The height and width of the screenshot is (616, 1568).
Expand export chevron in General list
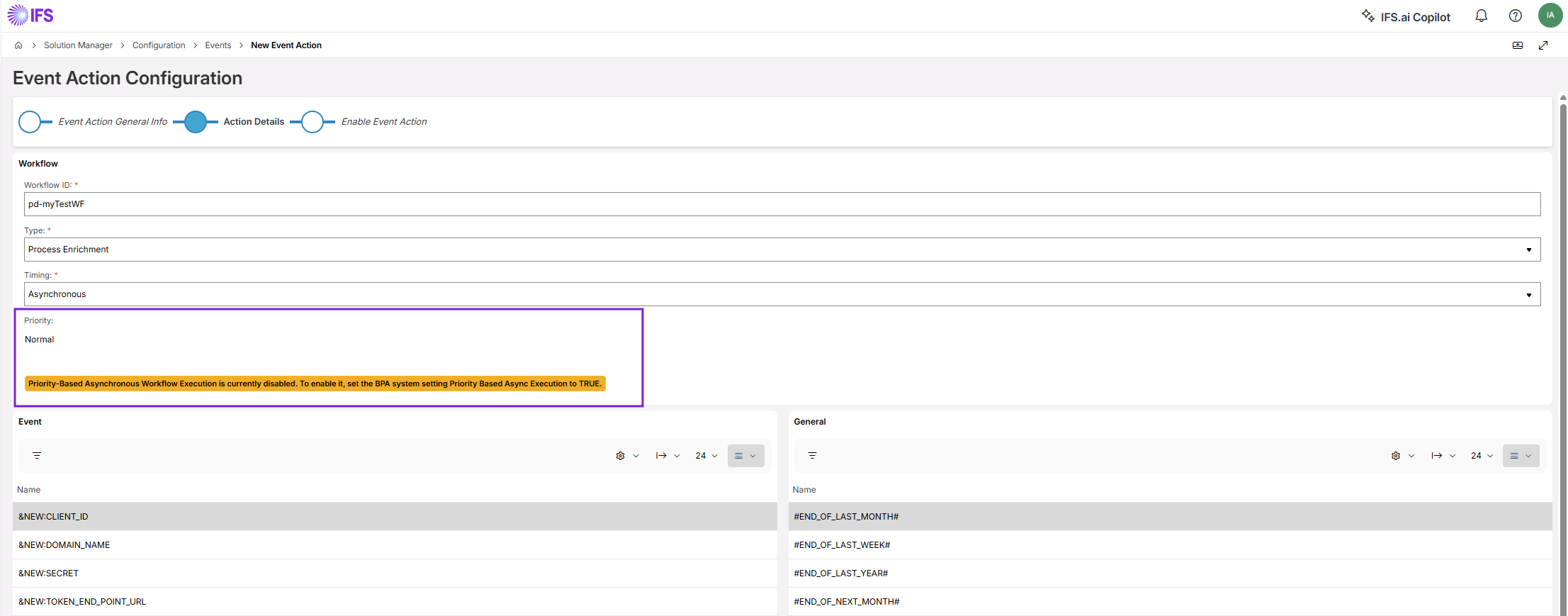tap(1453, 456)
